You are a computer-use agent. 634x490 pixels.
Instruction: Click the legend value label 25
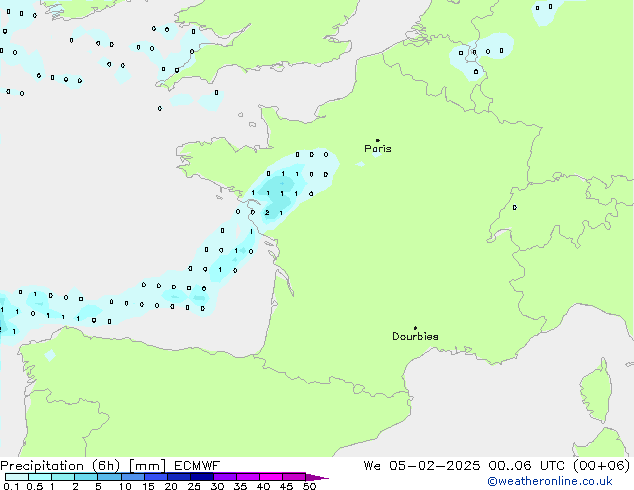click(x=194, y=486)
